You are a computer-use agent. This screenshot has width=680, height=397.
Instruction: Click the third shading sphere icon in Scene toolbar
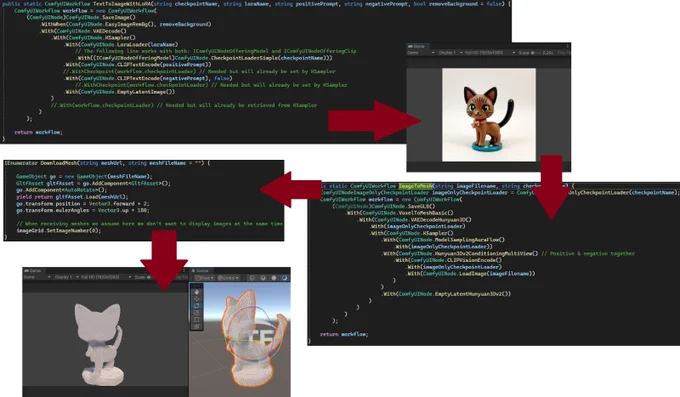[x=274, y=278]
